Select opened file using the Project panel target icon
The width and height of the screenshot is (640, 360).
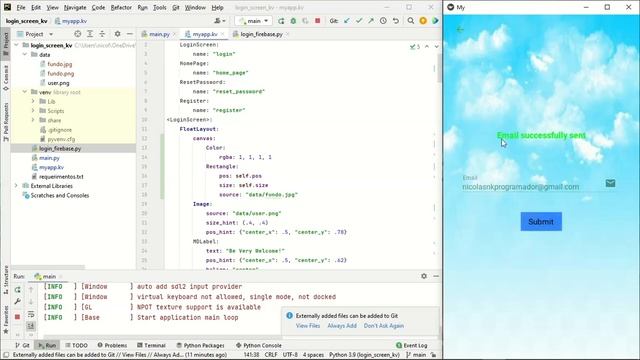coord(78,34)
